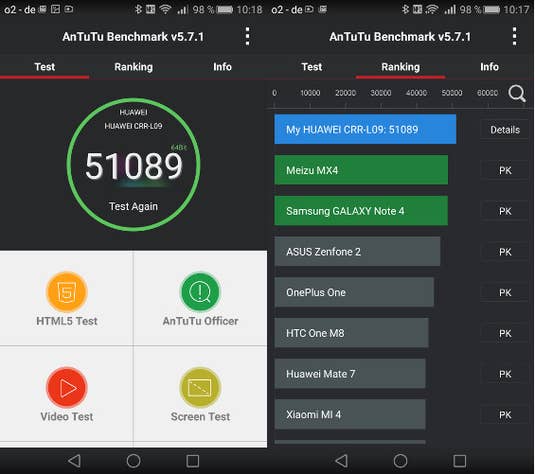
Task: Tap Test Again in the score circle
Action: click(x=133, y=206)
